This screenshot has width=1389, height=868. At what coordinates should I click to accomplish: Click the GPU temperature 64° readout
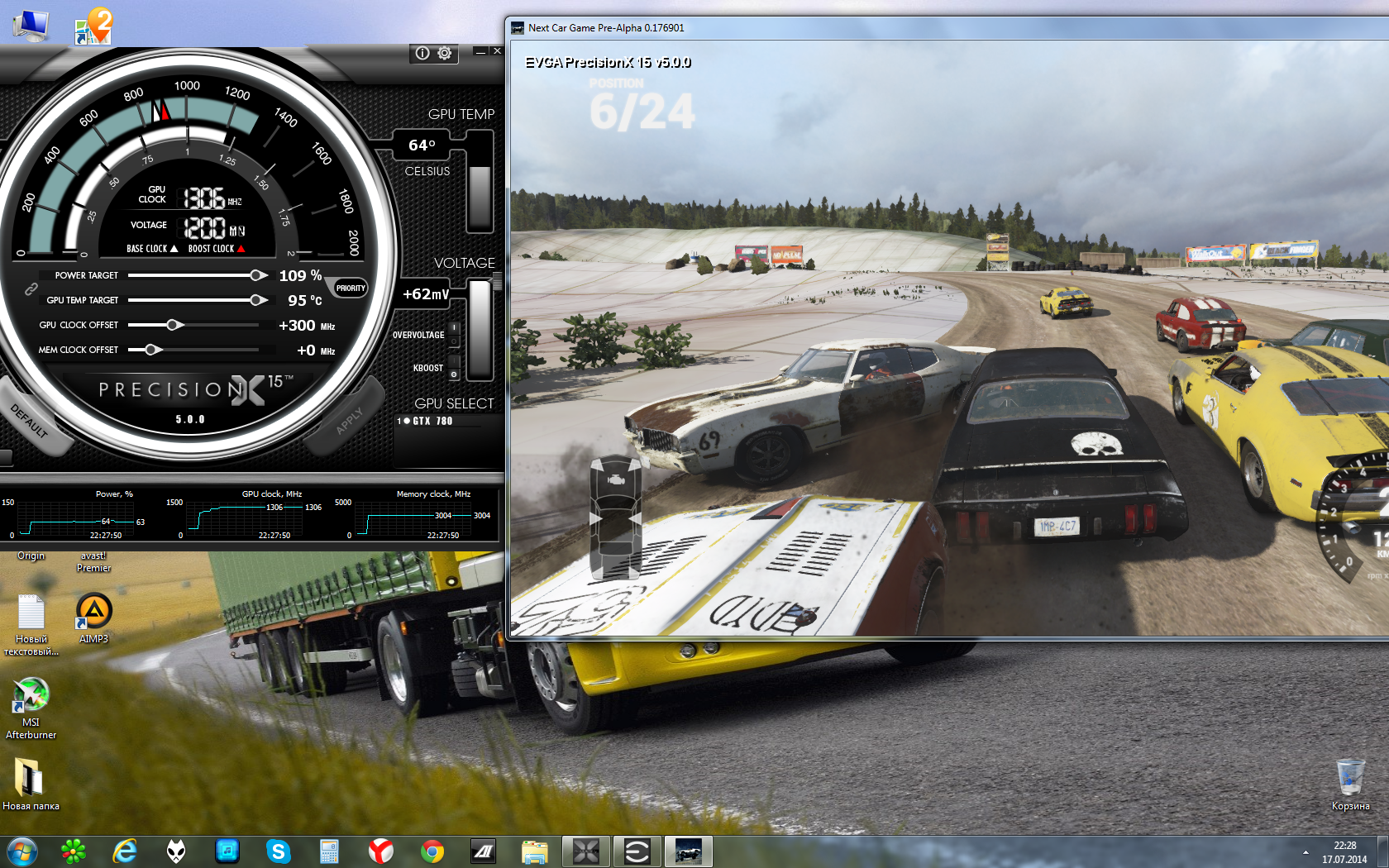click(422, 145)
